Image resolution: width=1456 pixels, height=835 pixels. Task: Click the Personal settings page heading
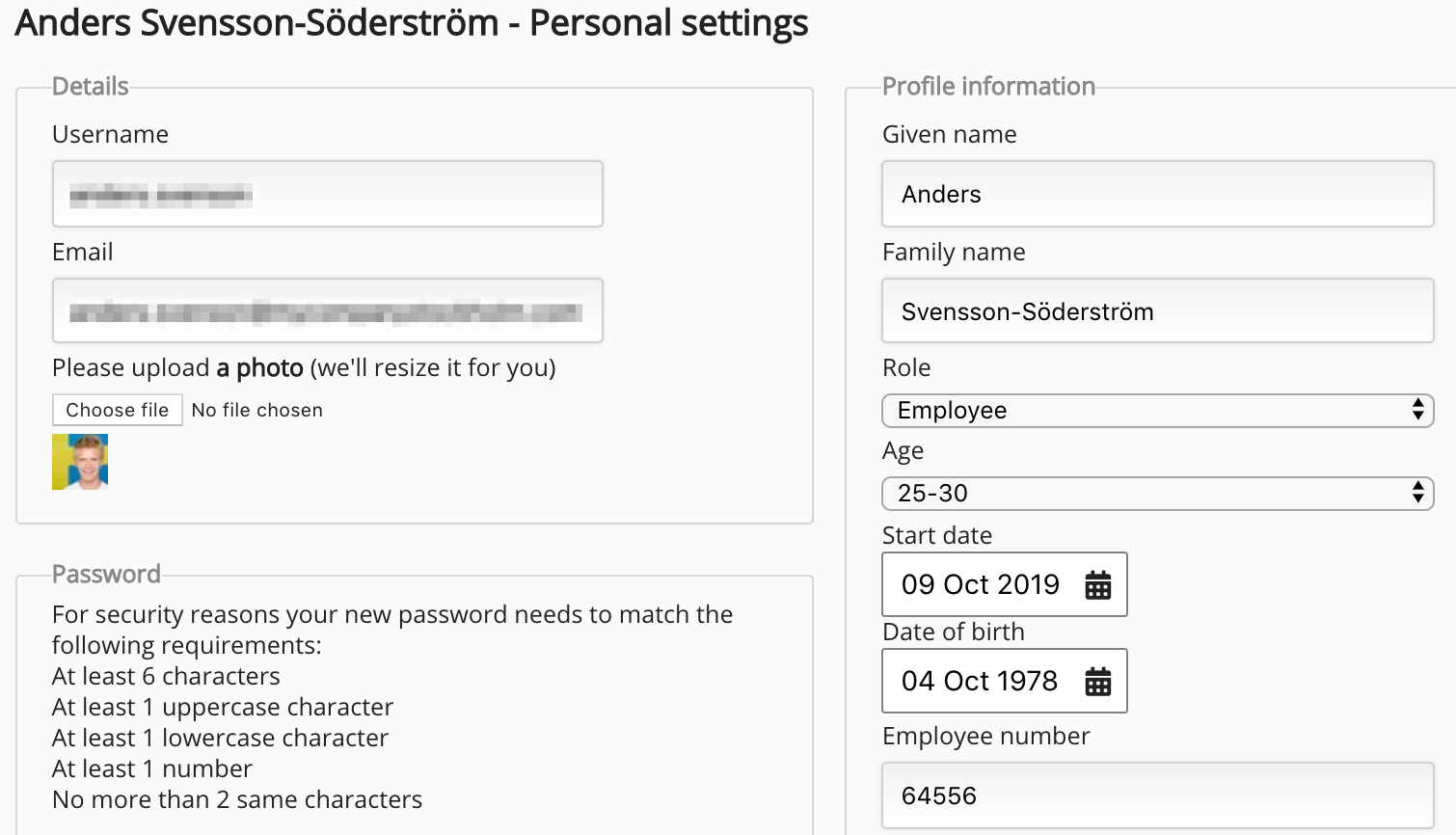(412, 23)
